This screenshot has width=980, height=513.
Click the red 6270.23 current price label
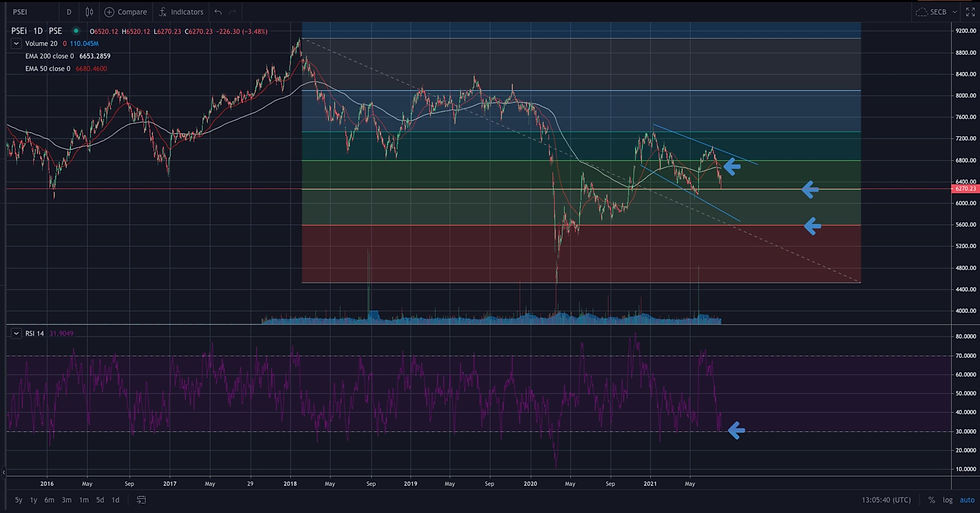pyautogui.click(x=964, y=188)
